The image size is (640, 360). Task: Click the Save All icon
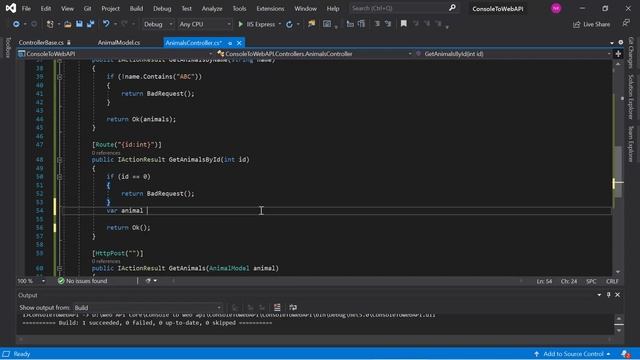pyautogui.click(x=90, y=24)
